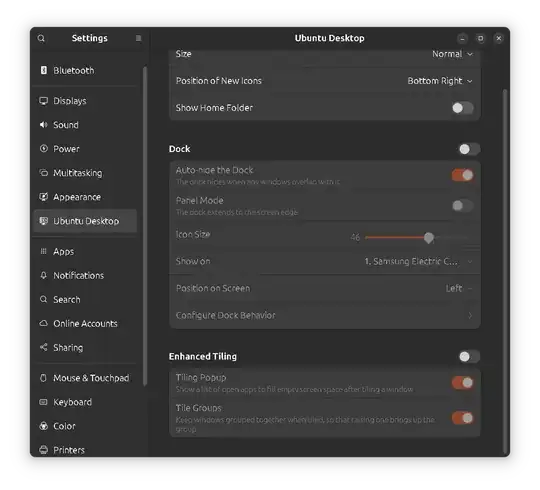This screenshot has height=490, width=540.
Task: Toggle Panel Mode switch
Action: pos(463,206)
